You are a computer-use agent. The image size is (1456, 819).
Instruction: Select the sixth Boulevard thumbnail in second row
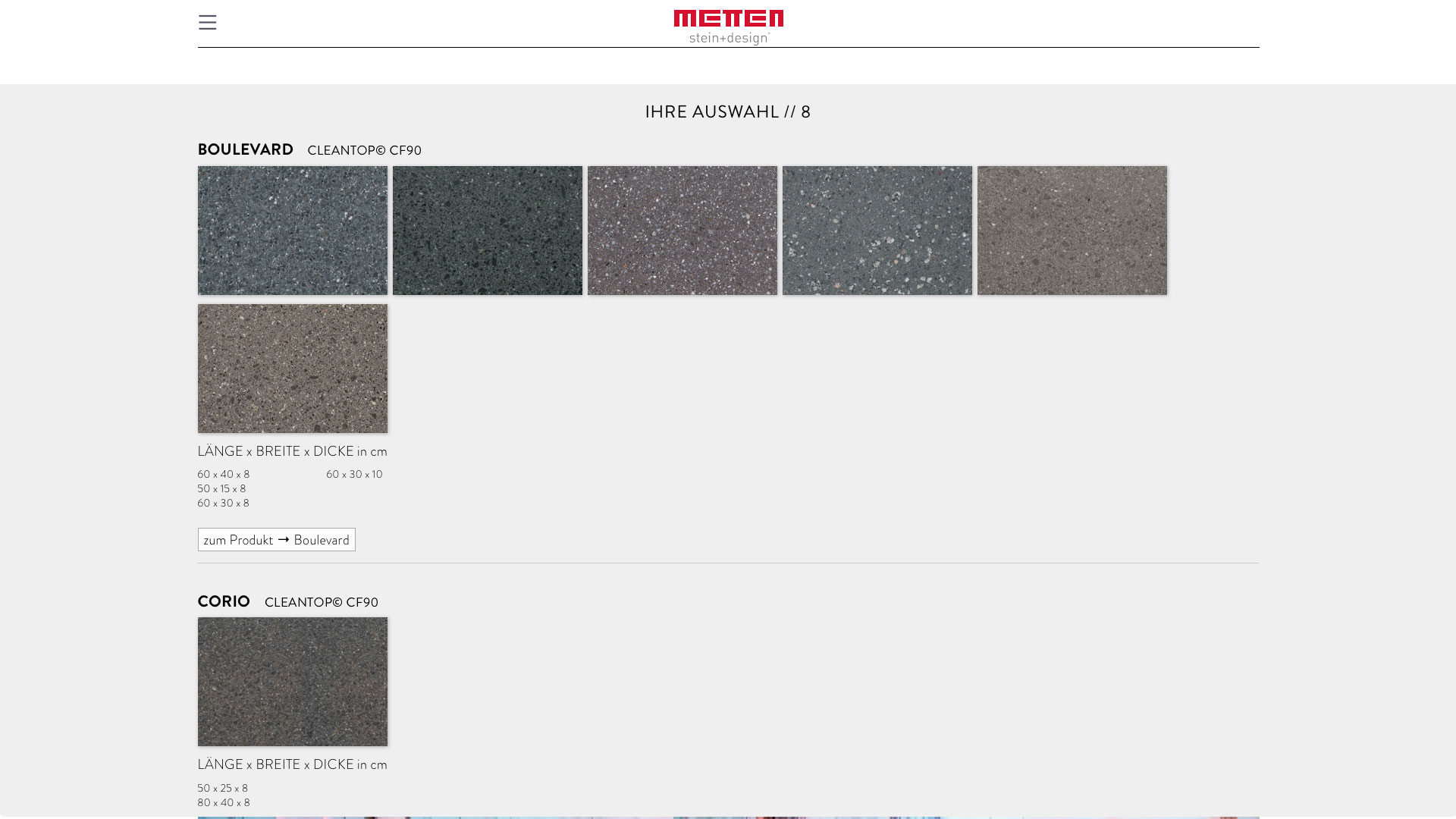(x=293, y=369)
